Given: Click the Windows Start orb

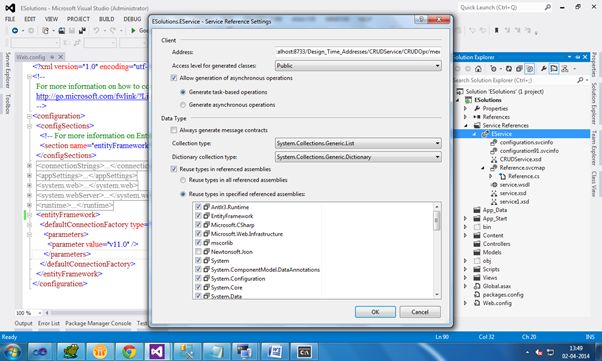Looking at the screenshot, I should pyautogui.click(x=12, y=351).
